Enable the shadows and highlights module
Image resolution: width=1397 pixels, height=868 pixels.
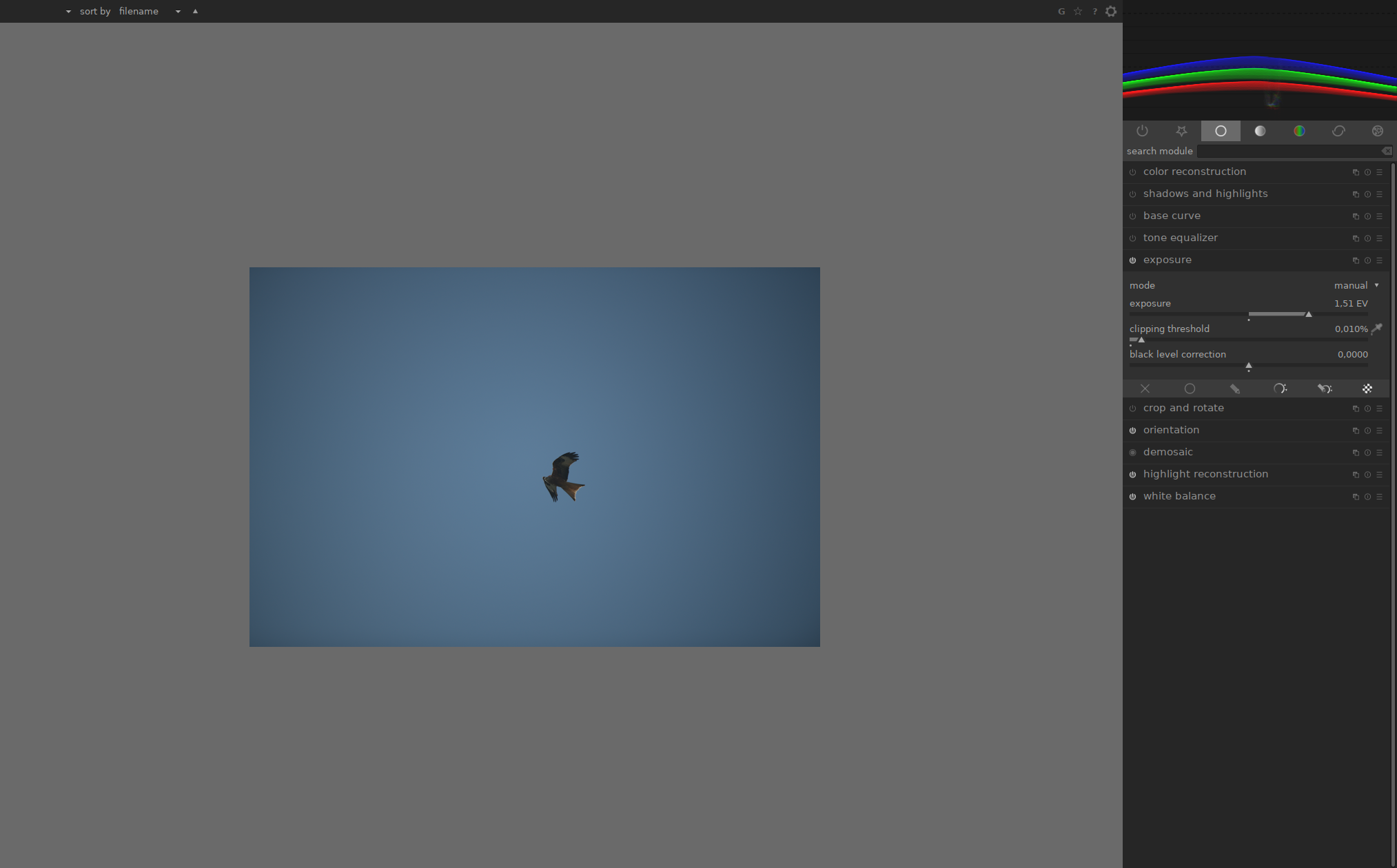tap(1133, 194)
